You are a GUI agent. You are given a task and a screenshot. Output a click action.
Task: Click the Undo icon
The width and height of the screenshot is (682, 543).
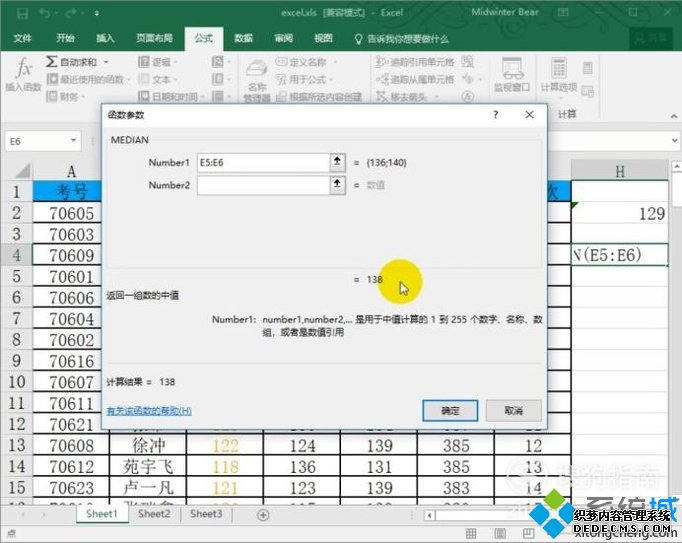[44, 13]
